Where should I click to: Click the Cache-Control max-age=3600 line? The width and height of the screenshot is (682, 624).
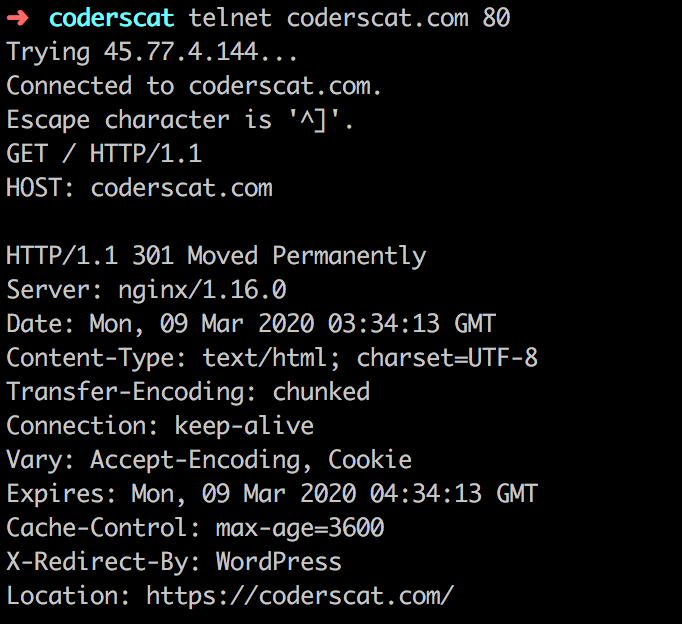195,528
